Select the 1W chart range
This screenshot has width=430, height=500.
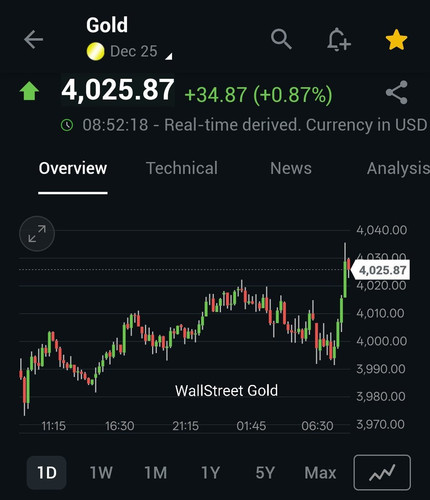click(101, 473)
